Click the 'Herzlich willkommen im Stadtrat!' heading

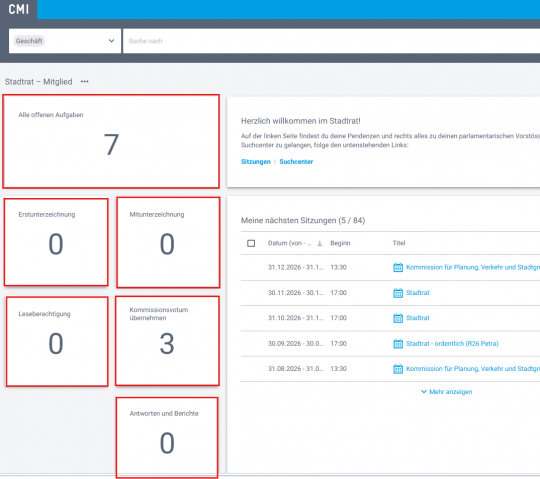coord(301,121)
